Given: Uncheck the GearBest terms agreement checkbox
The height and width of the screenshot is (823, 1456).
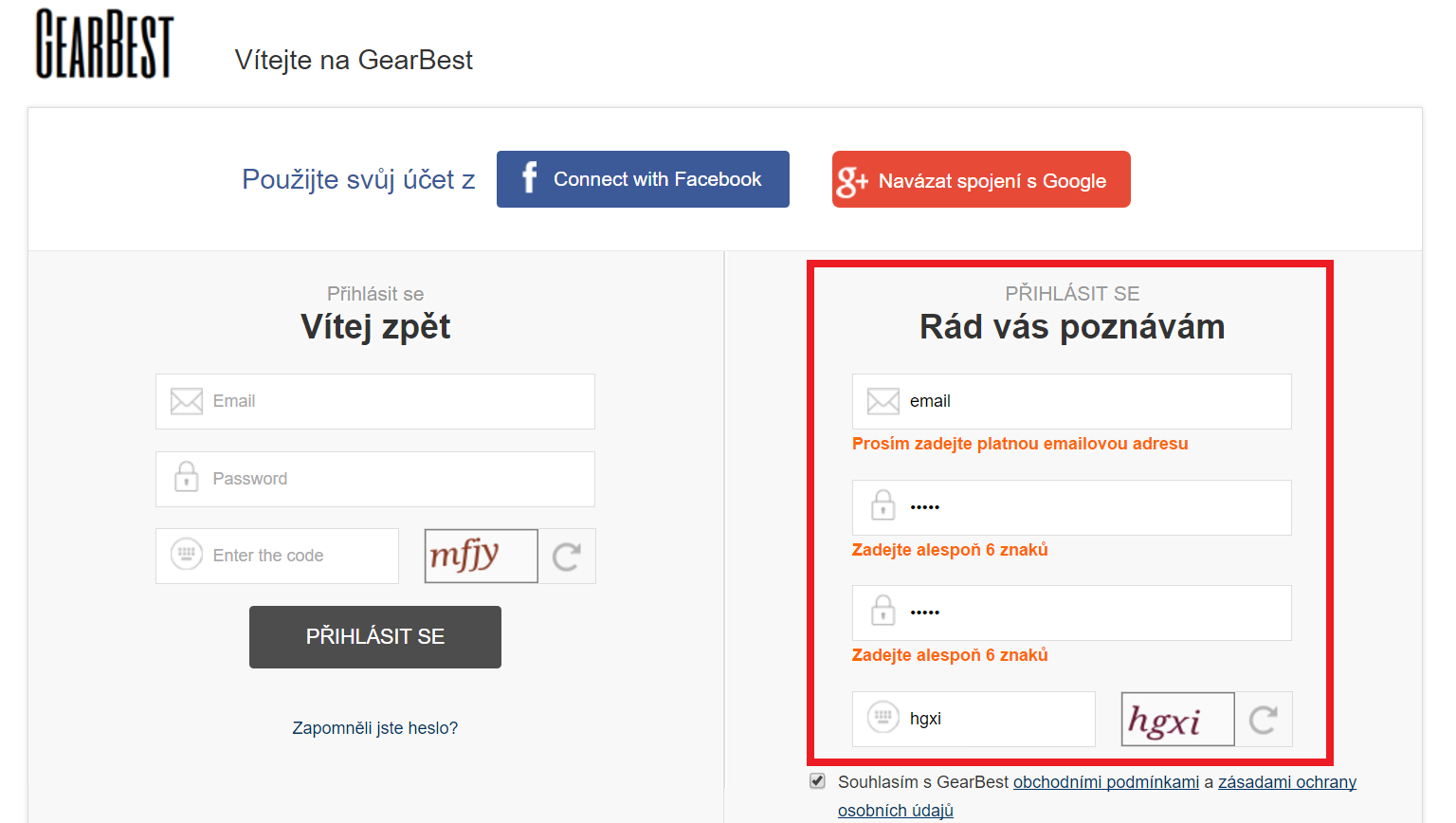Looking at the screenshot, I should 817,781.
